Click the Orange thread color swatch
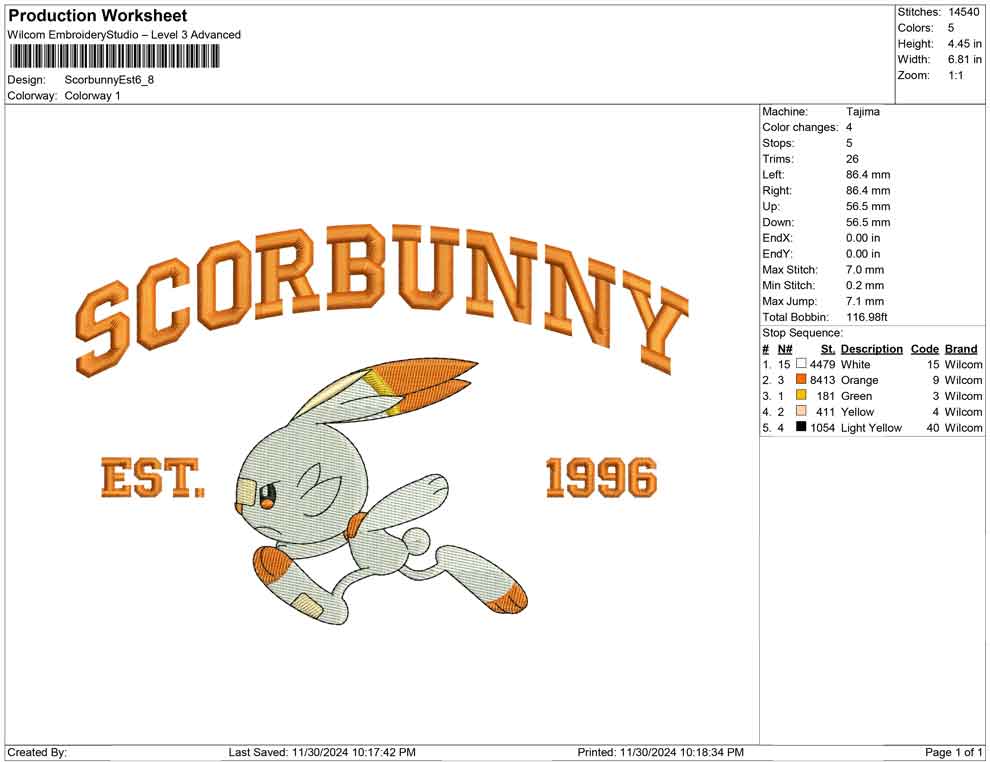This screenshot has height=762, width=990. [x=801, y=379]
